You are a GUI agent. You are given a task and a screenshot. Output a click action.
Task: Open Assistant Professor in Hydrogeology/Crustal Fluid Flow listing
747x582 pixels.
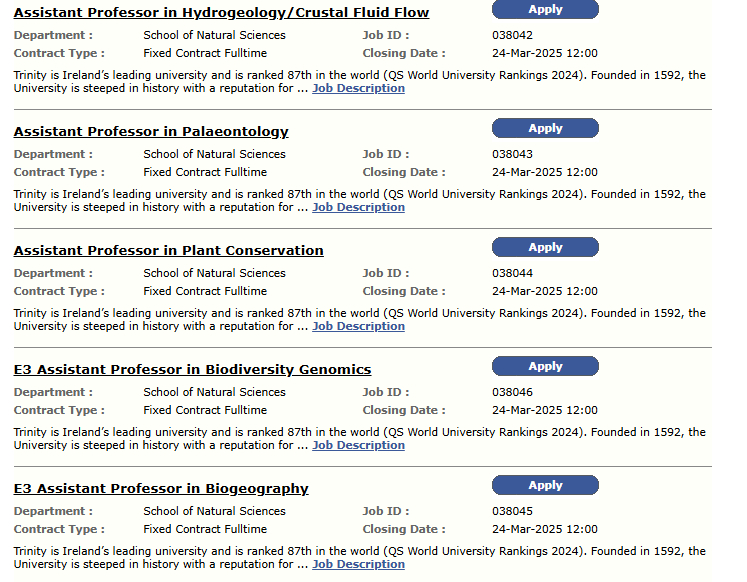(221, 13)
